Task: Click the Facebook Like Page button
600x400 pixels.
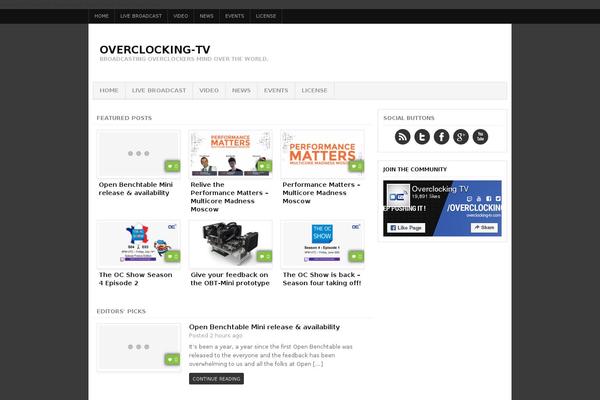Action: pyautogui.click(x=406, y=228)
